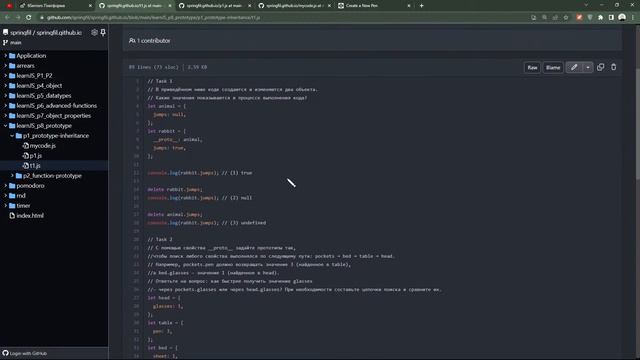The image size is (640, 360).
Task: Open a new browser tab
Action: click(x=422, y=6)
